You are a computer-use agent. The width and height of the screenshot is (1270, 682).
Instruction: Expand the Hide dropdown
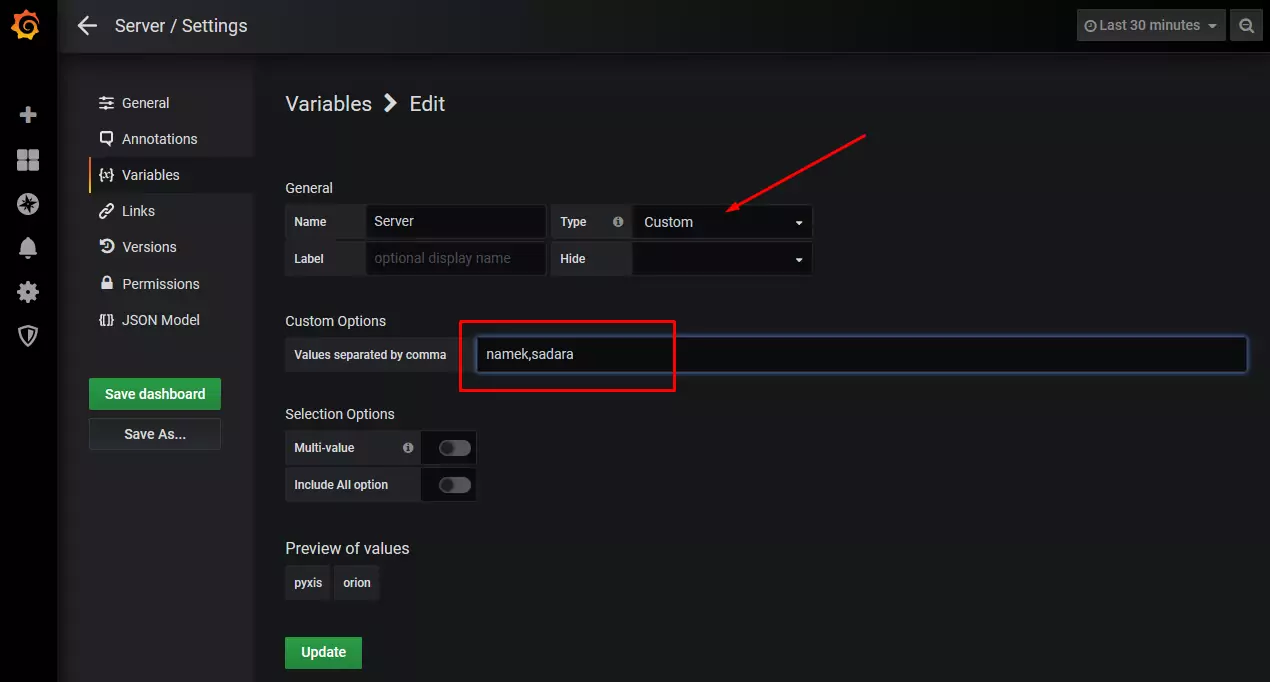pos(722,258)
